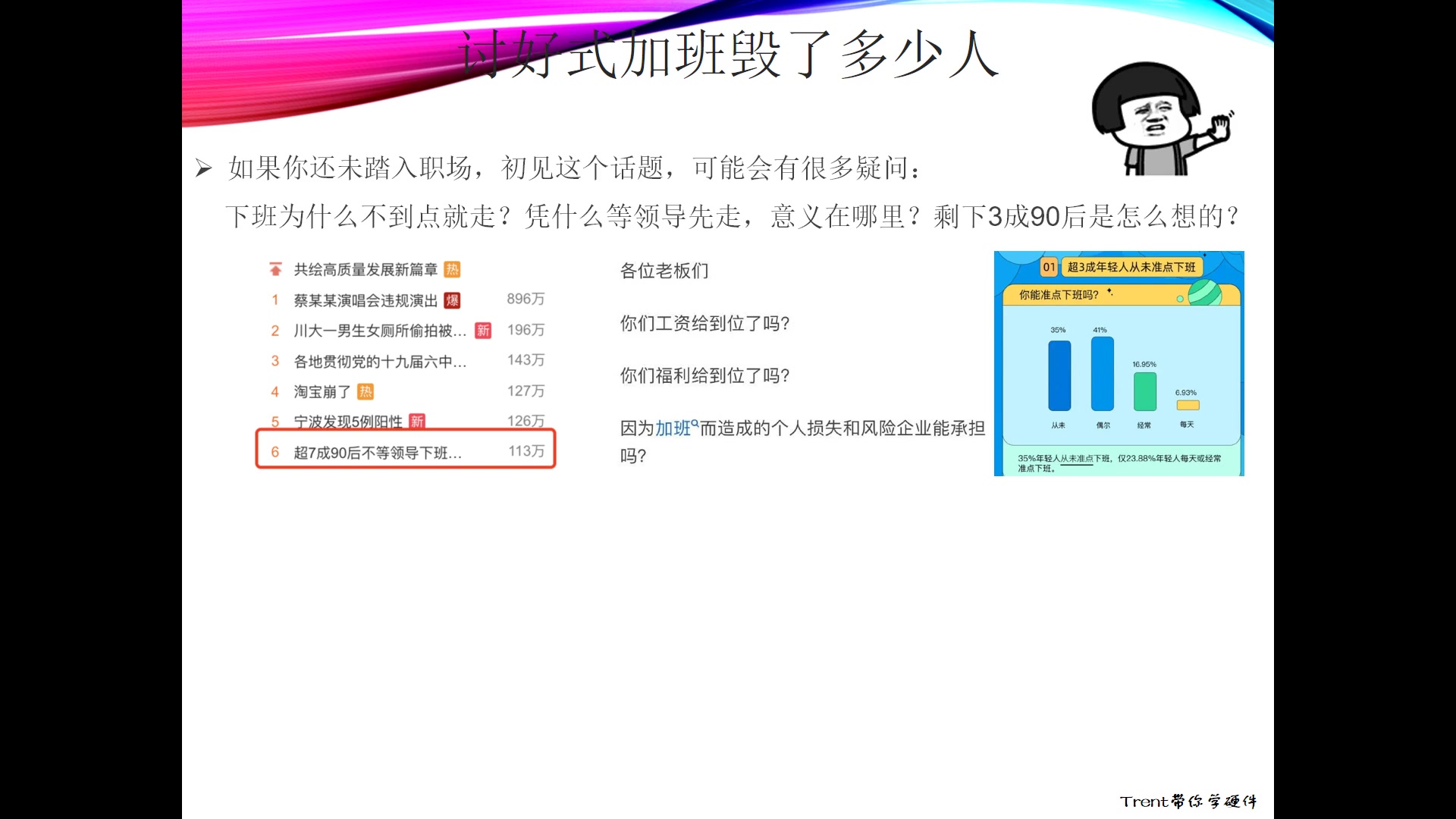Click the 新 badge beside 川大一男生女厕所偷拍被

[x=483, y=331]
